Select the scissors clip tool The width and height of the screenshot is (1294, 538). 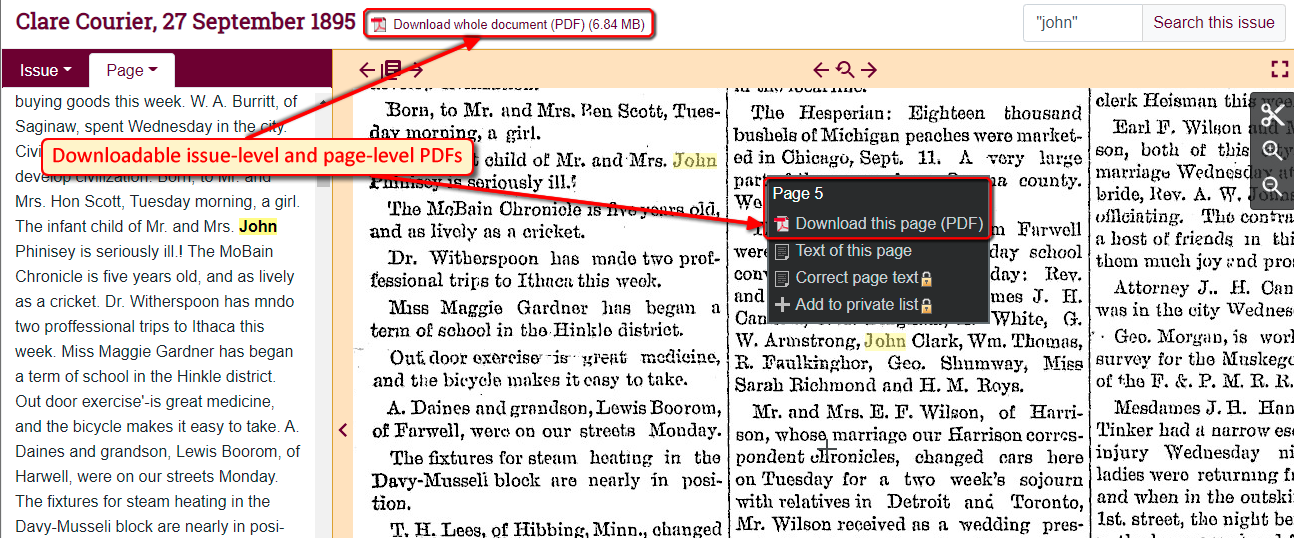click(x=1272, y=115)
